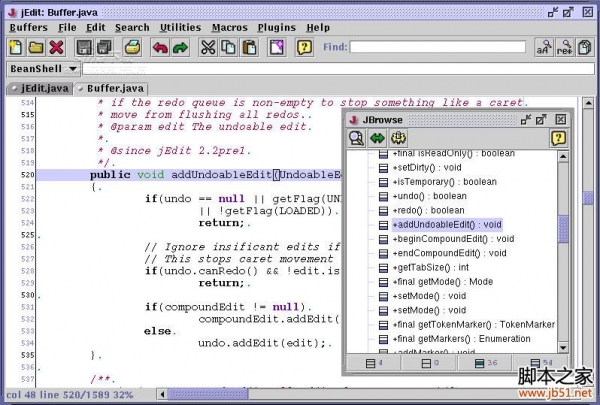
Task: Click in the Find text field
Action: click(438, 47)
